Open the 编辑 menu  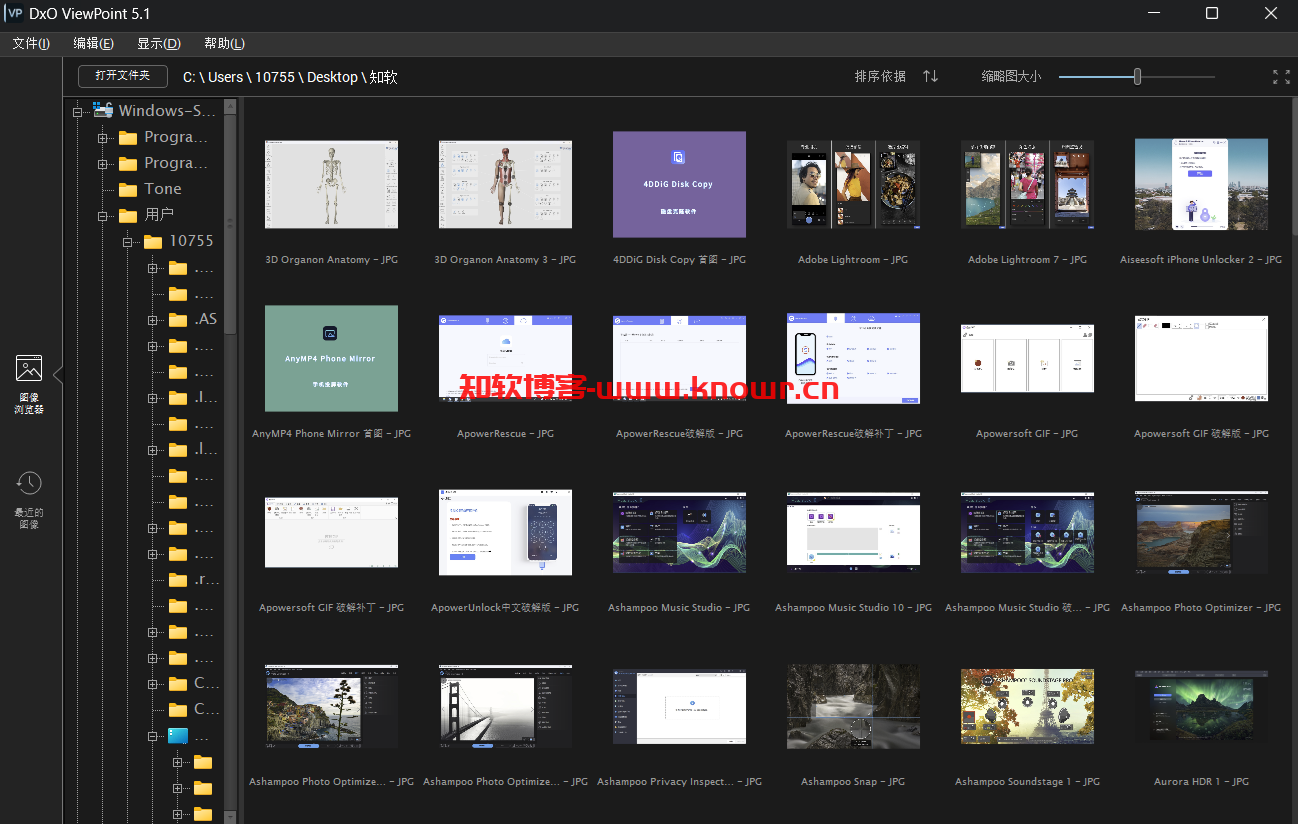tap(93, 44)
